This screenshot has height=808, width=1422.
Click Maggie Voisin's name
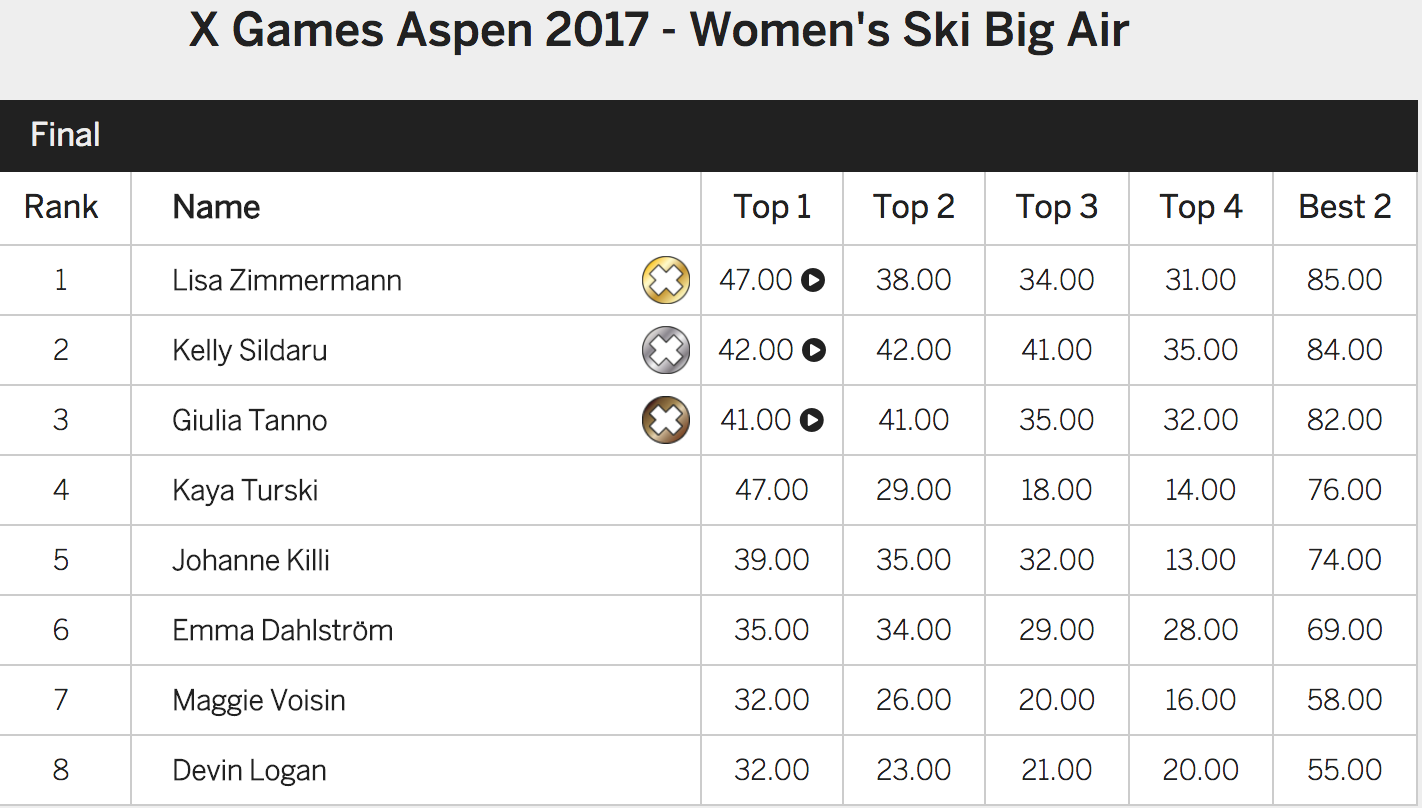coord(259,700)
